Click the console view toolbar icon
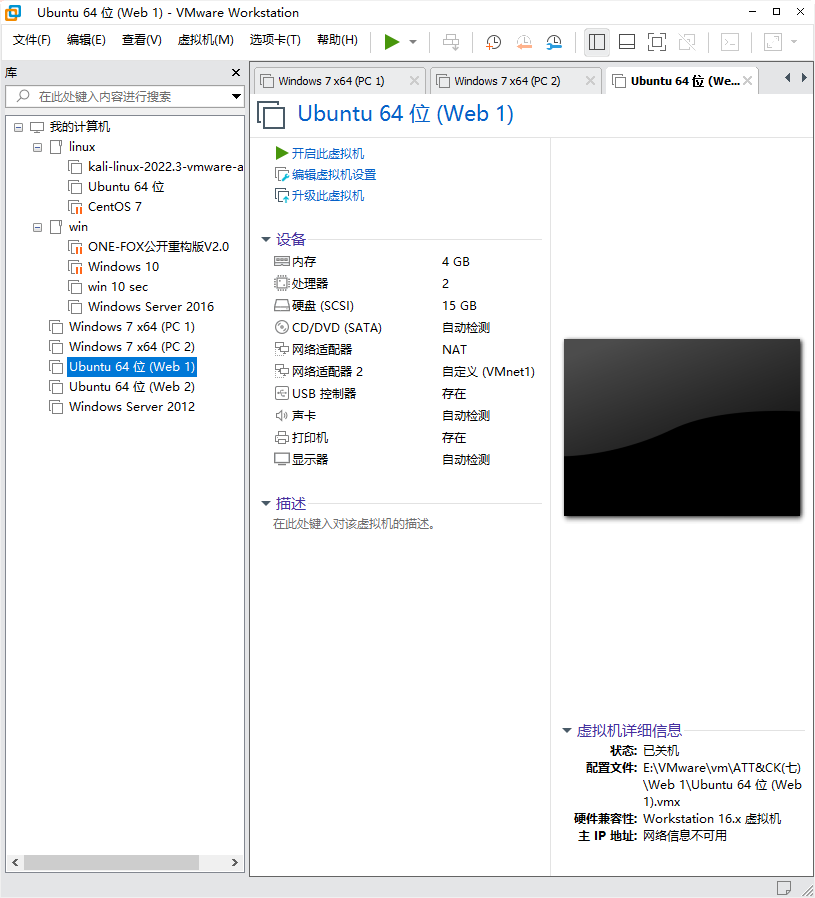The height and width of the screenshot is (898, 815). tap(730, 42)
